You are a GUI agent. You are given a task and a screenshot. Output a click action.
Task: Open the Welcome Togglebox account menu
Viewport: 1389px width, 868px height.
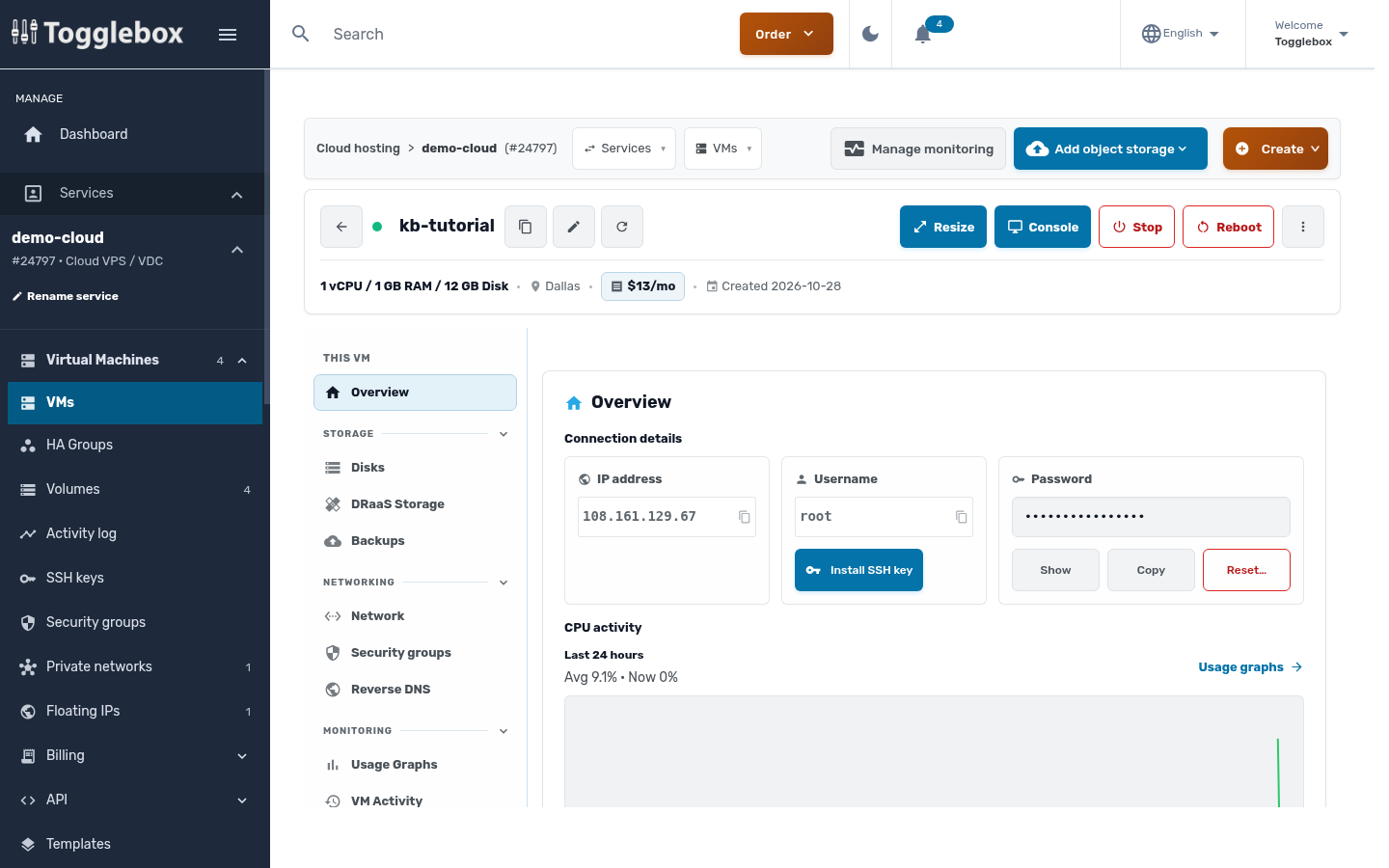[1311, 34]
